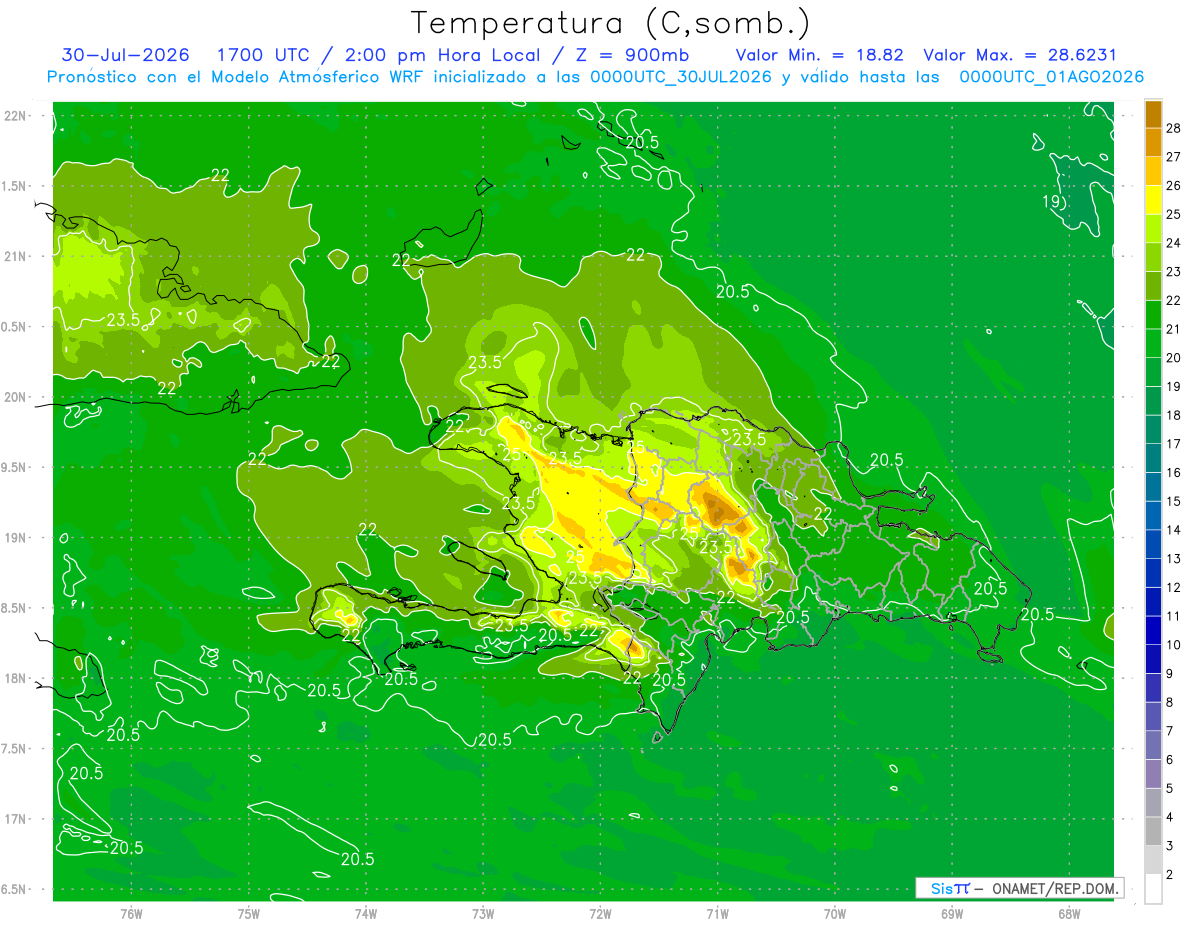
Task: Click the "73W" longitude axis label
Action: [x=483, y=914]
